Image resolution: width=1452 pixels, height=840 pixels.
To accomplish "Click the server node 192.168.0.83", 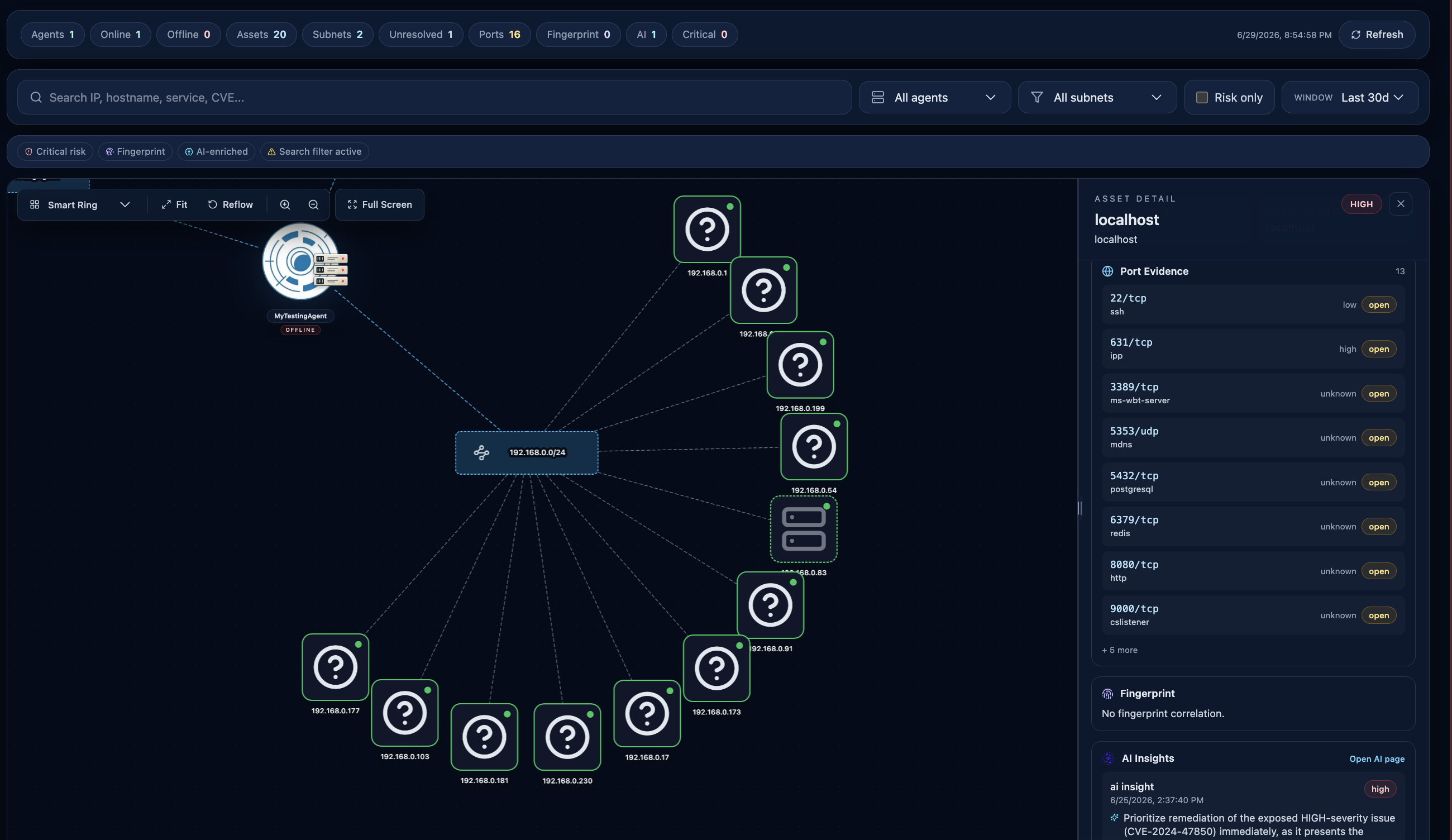I will [804, 529].
